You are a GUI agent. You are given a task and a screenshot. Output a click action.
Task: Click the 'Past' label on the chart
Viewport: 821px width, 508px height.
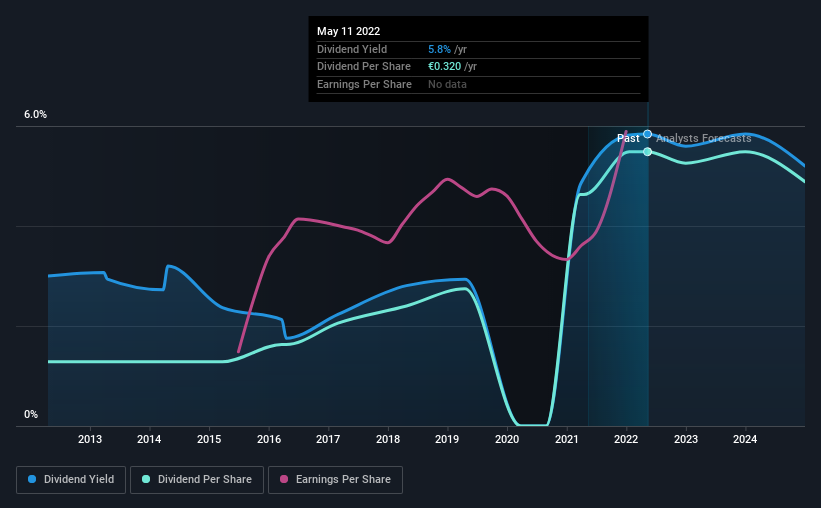[x=628, y=138]
